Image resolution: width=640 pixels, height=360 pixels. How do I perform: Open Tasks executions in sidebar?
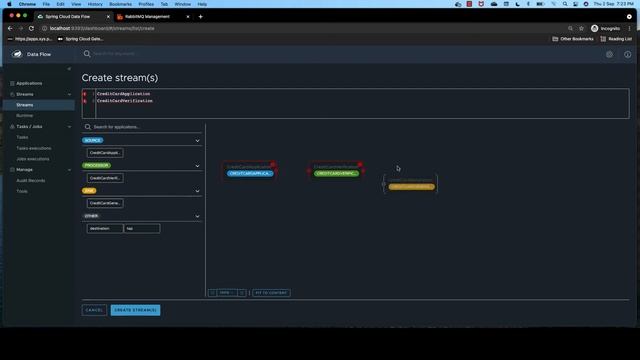pyautogui.click(x=34, y=148)
